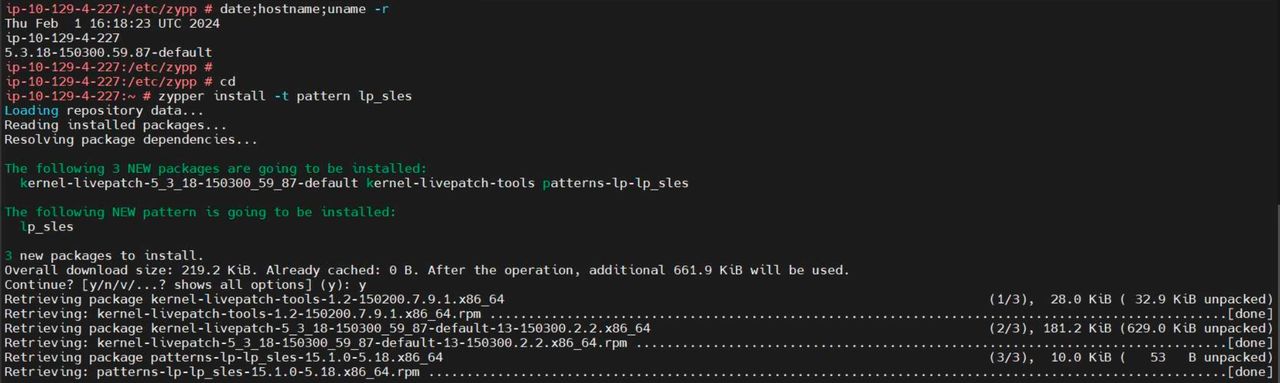Click the green 'NEW pattern' heading line
The image size is (1280, 383).
(x=200, y=212)
